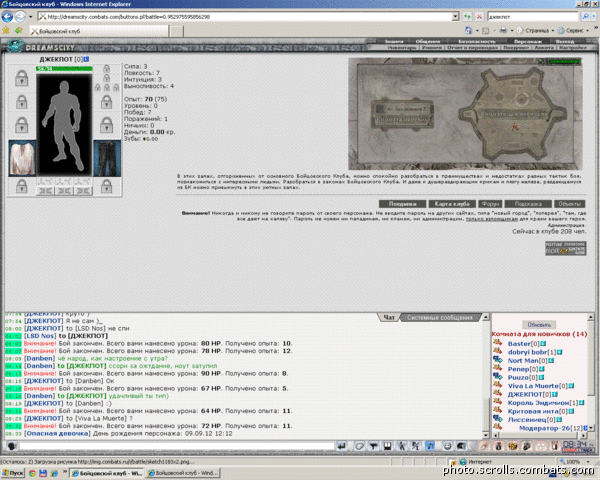Click browser Forward arrow button
600x480 pixels.
tap(20, 17)
